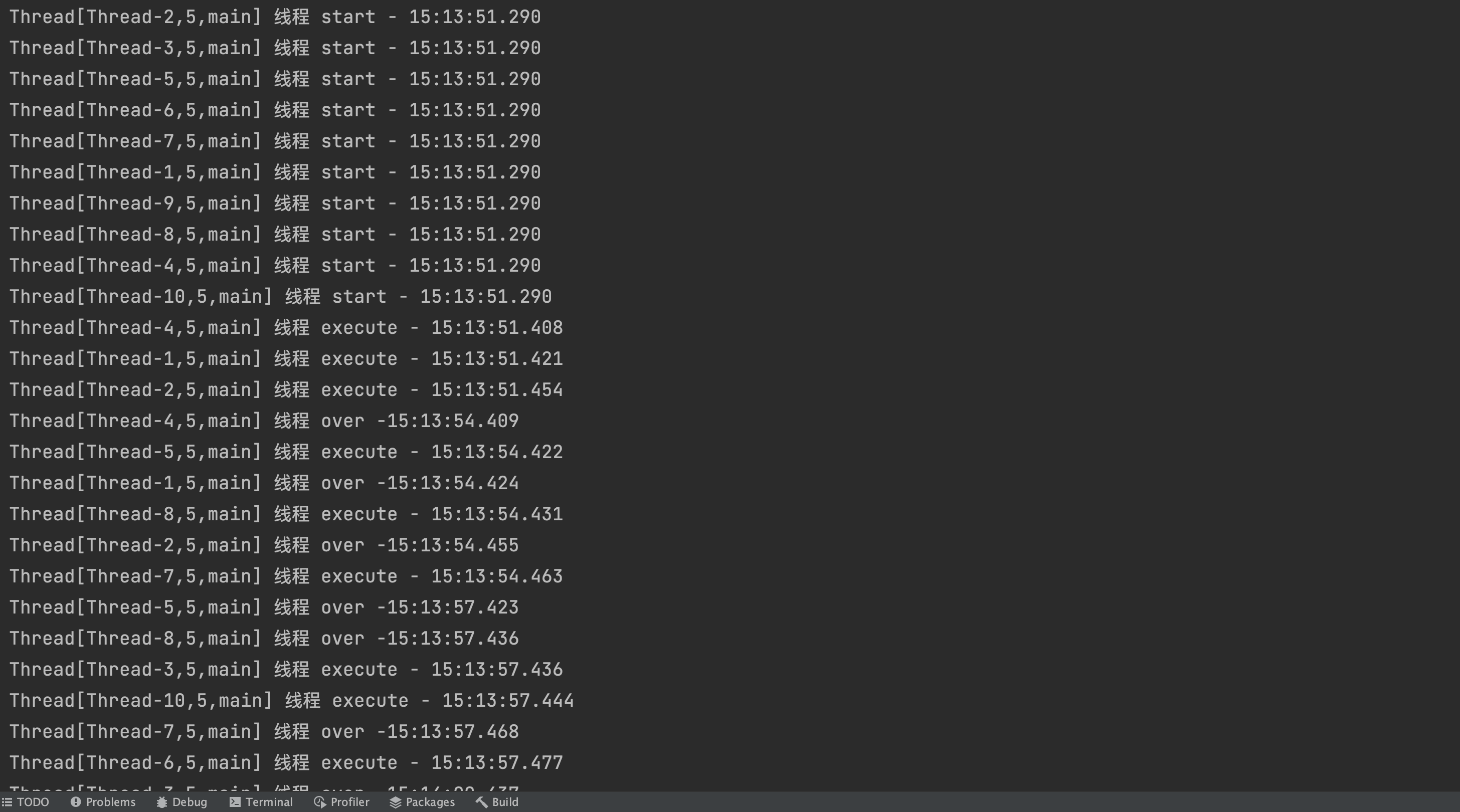Switch to the Problems tab
This screenshot has height=812, width=1460.
click(110, 802)
